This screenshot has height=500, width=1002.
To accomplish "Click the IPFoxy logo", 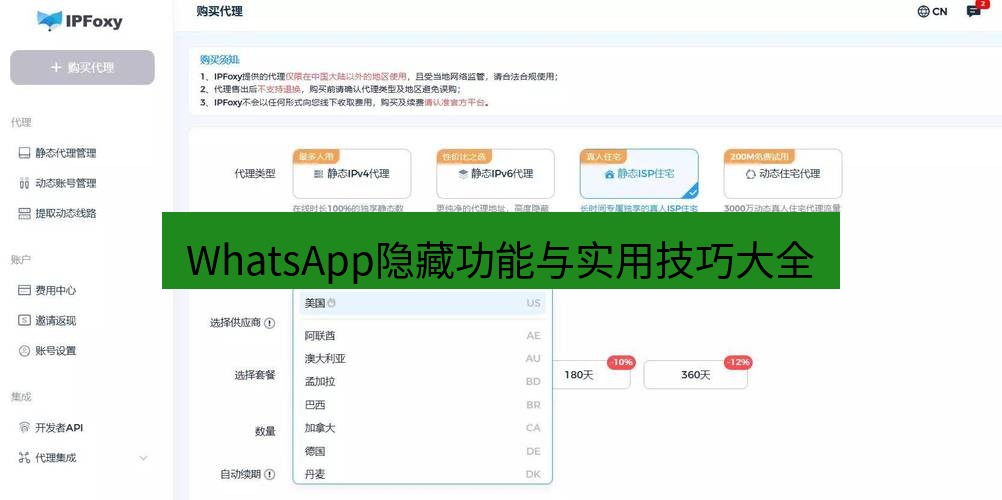I will [x=80, y=21].
